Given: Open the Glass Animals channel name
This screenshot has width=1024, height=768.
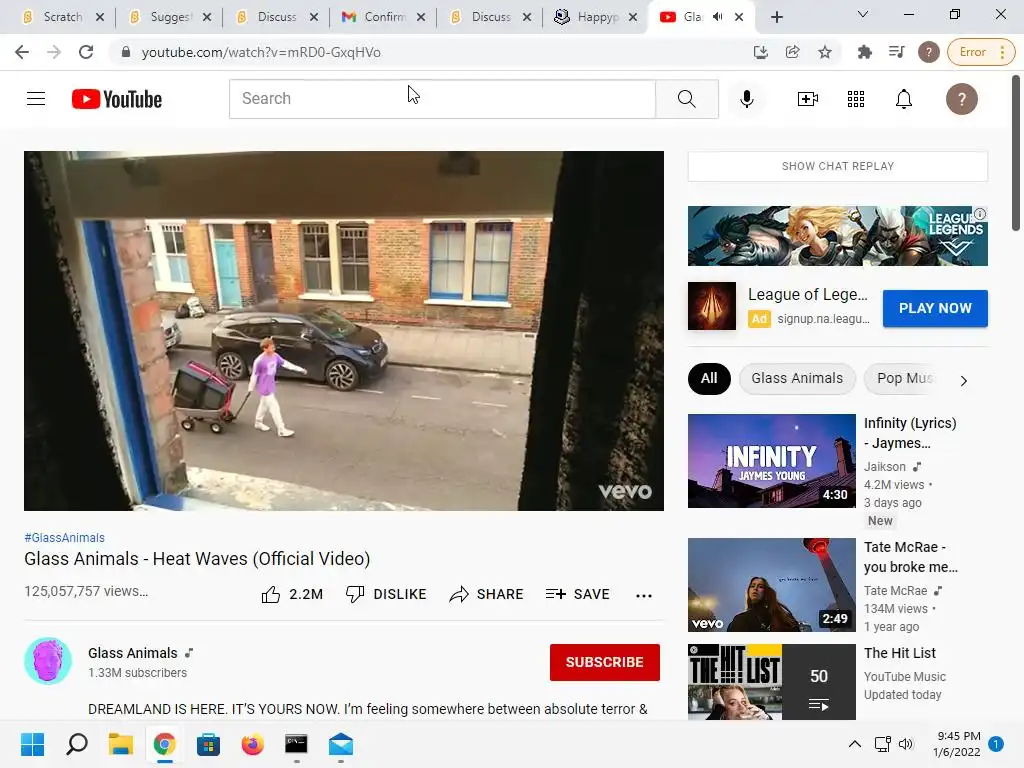Looking at the screenshot, I should pyautogui.click(x=133, y=653).
